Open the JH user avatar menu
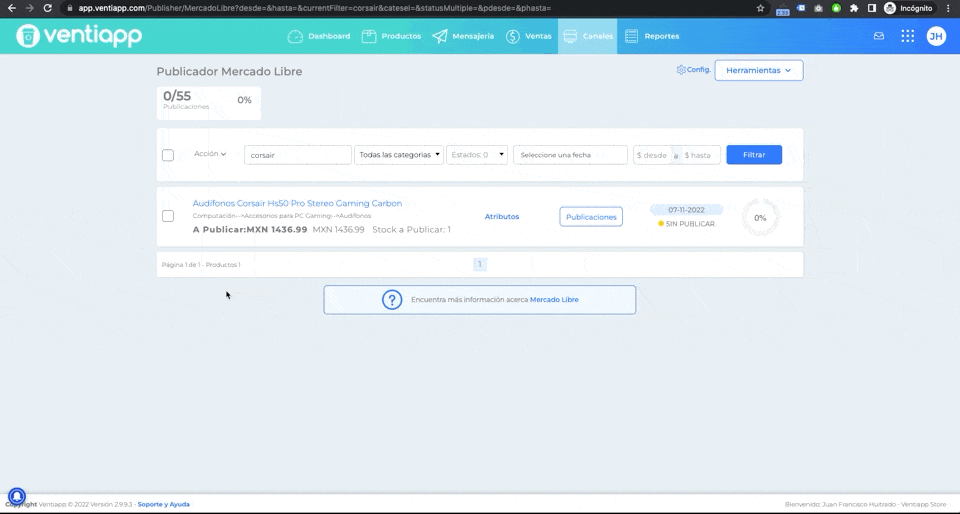The width and height of the screenshot is (960, 514). click(936, 36)
